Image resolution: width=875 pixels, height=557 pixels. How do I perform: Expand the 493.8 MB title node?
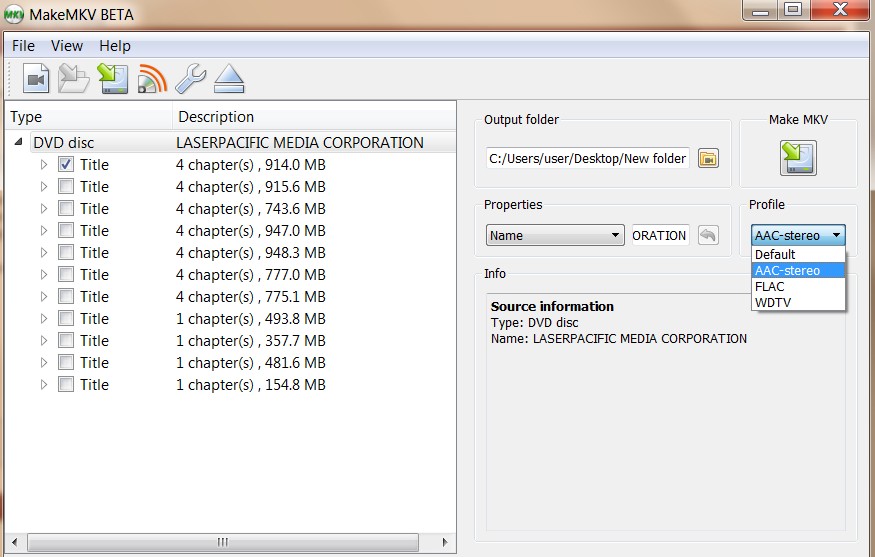44,319
